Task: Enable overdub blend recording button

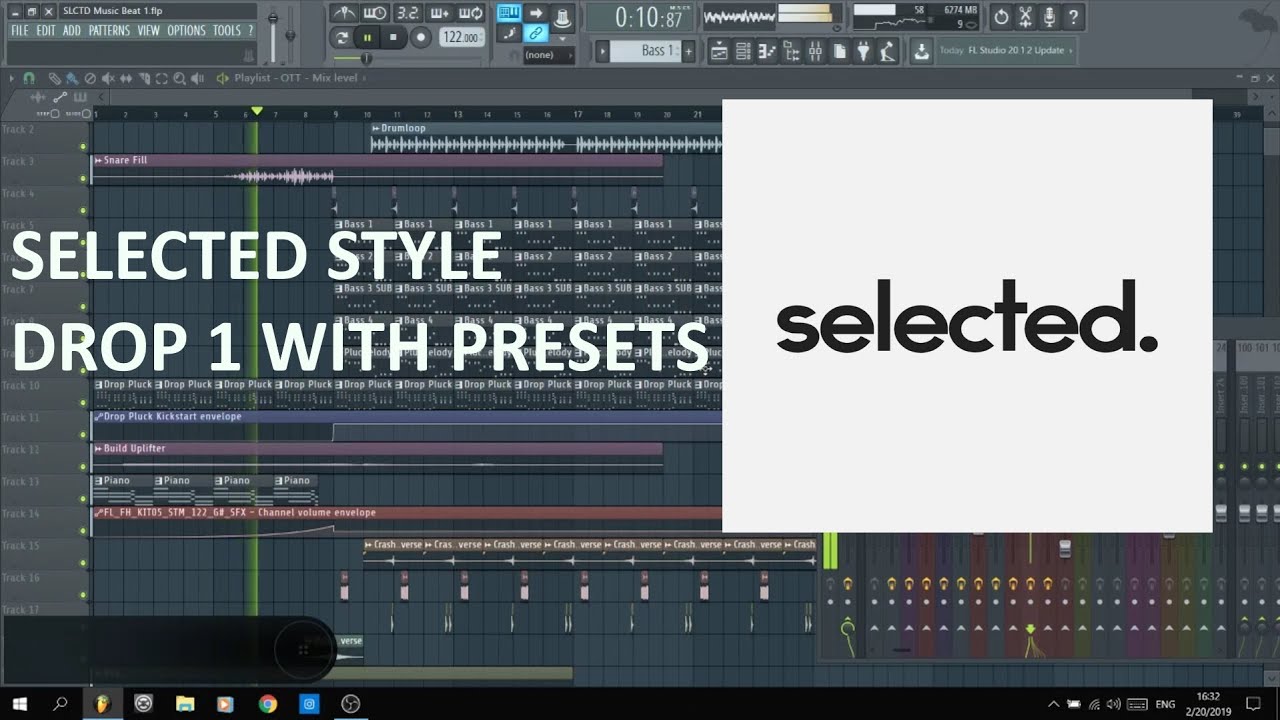Action: point(440,13)
